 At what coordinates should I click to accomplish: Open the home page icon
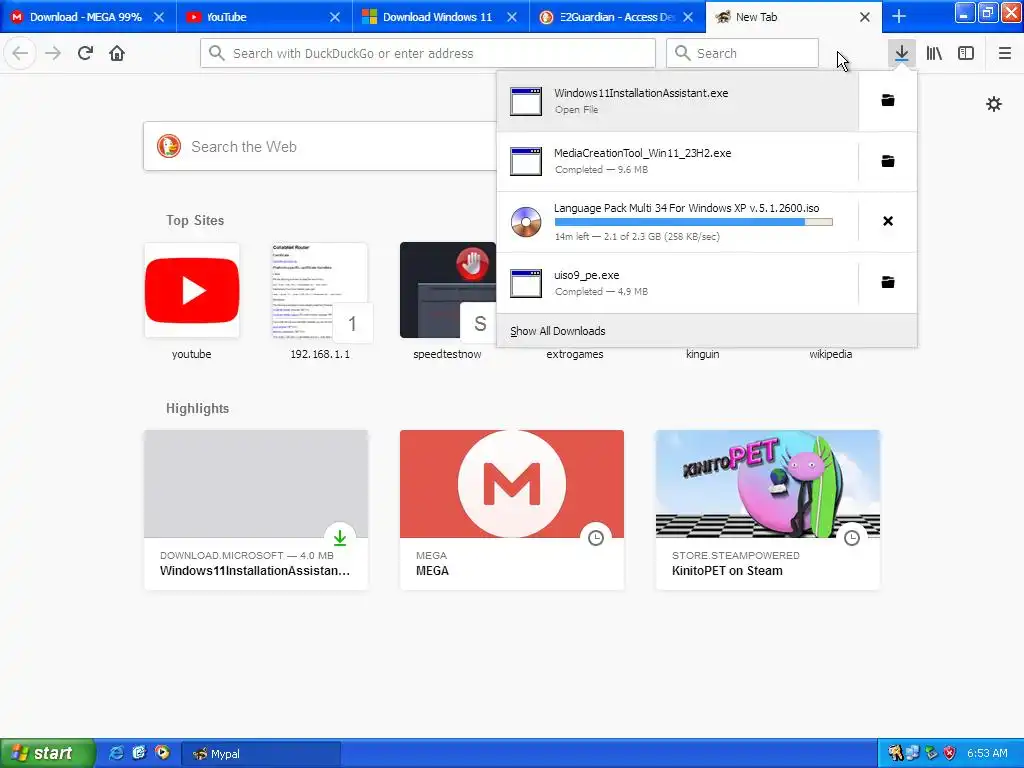[x=117, y=53]
